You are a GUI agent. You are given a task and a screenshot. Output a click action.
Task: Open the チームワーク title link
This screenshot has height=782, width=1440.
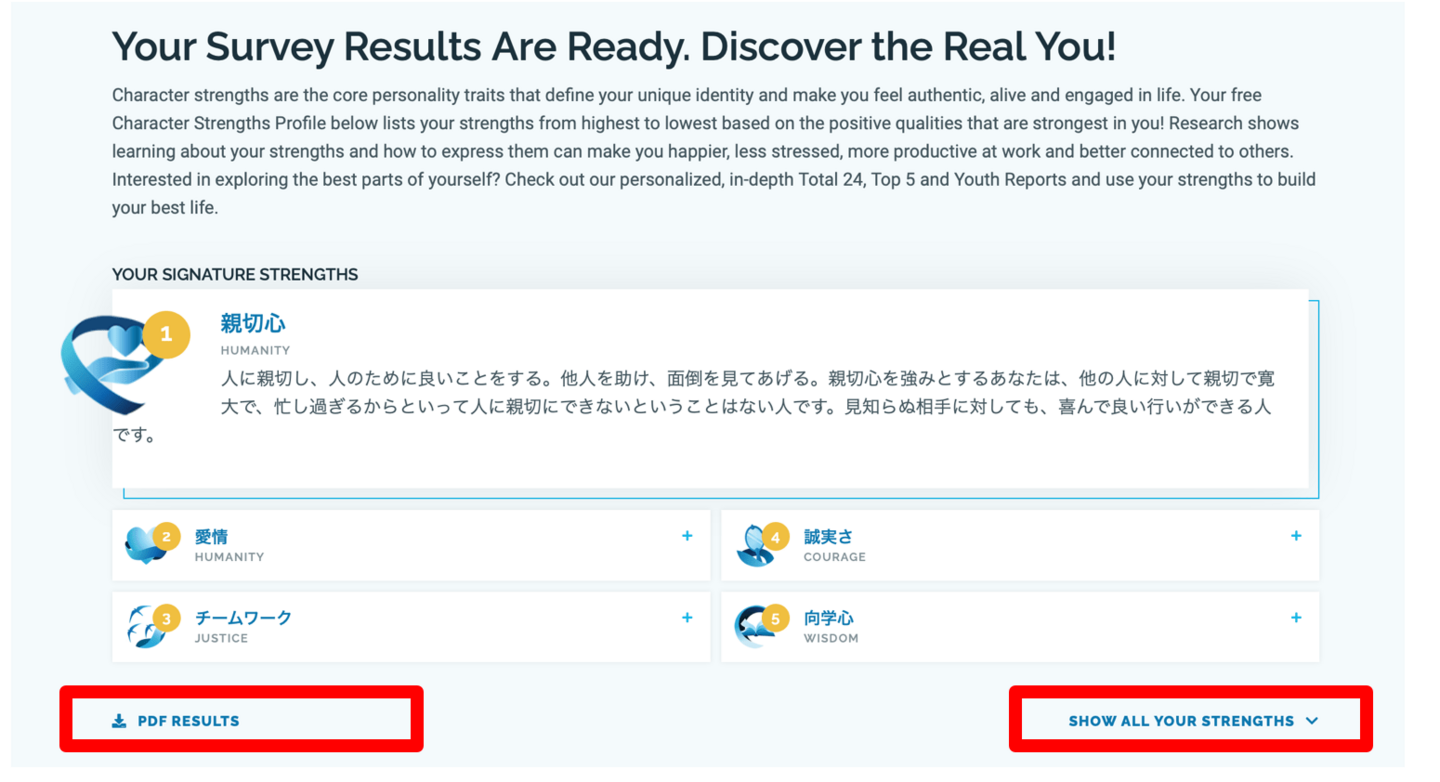pos(243,618)
